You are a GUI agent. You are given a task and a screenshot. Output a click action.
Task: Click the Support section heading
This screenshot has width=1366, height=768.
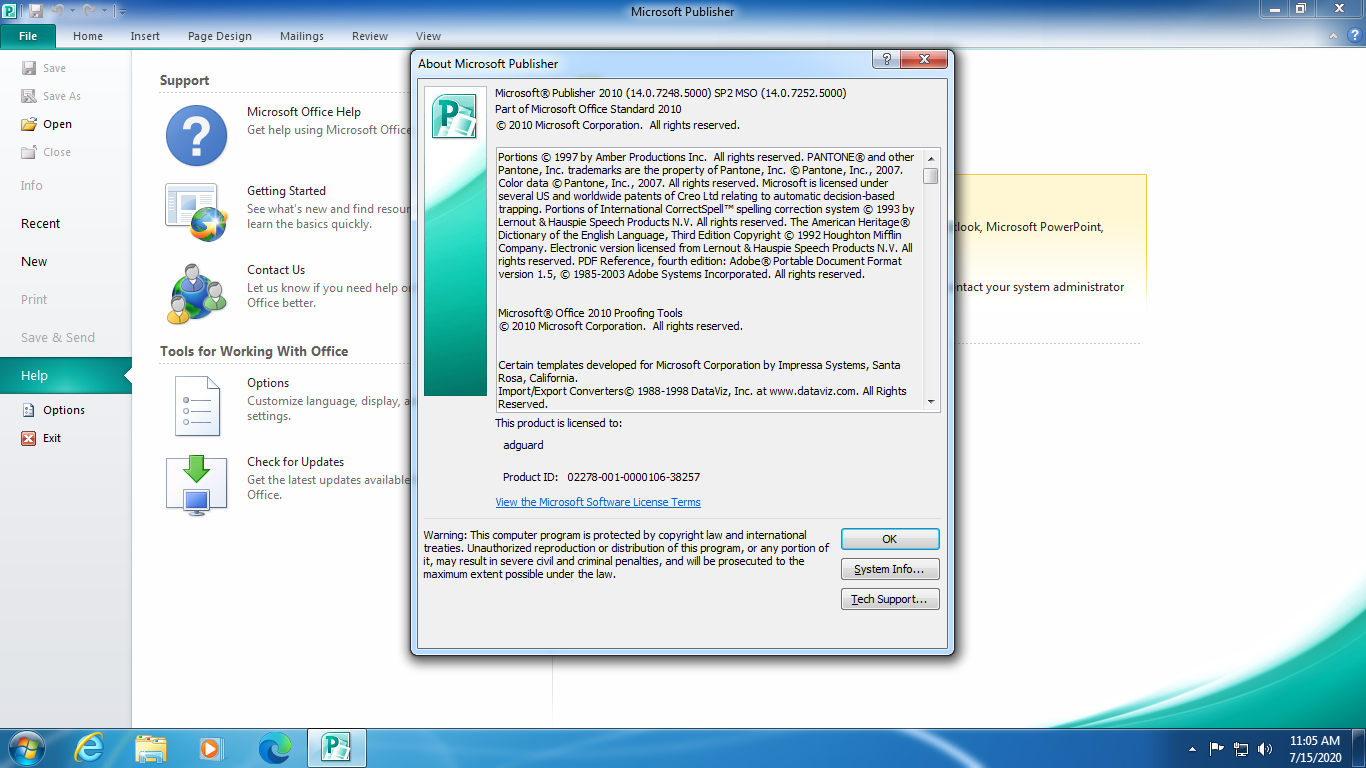click(185, 80)
